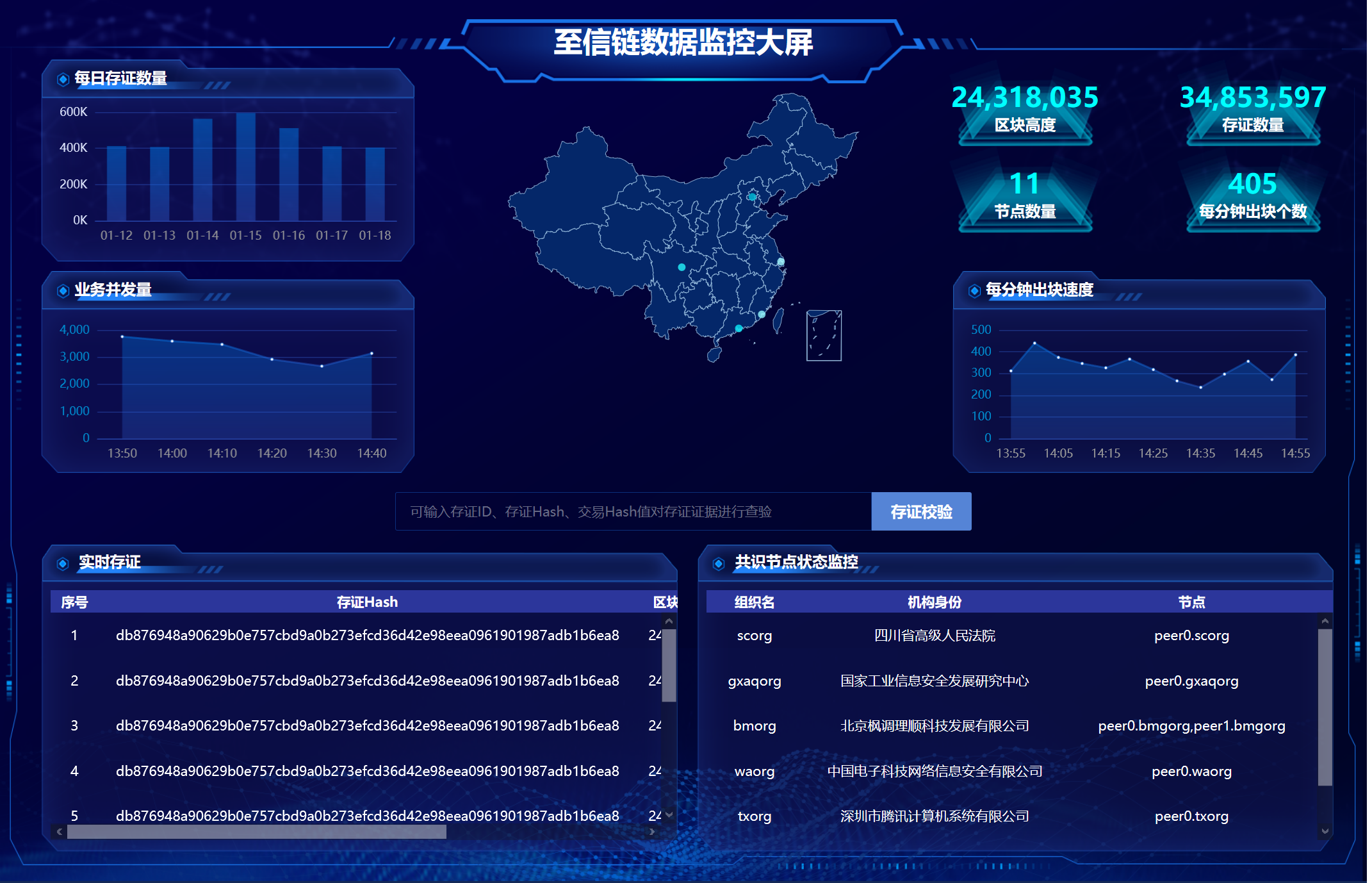Click the diamond icon beside 业务并发量 panel title
Image resolution: width=1372 pixels, height=883 pixels.
click(x=63, y=291)
